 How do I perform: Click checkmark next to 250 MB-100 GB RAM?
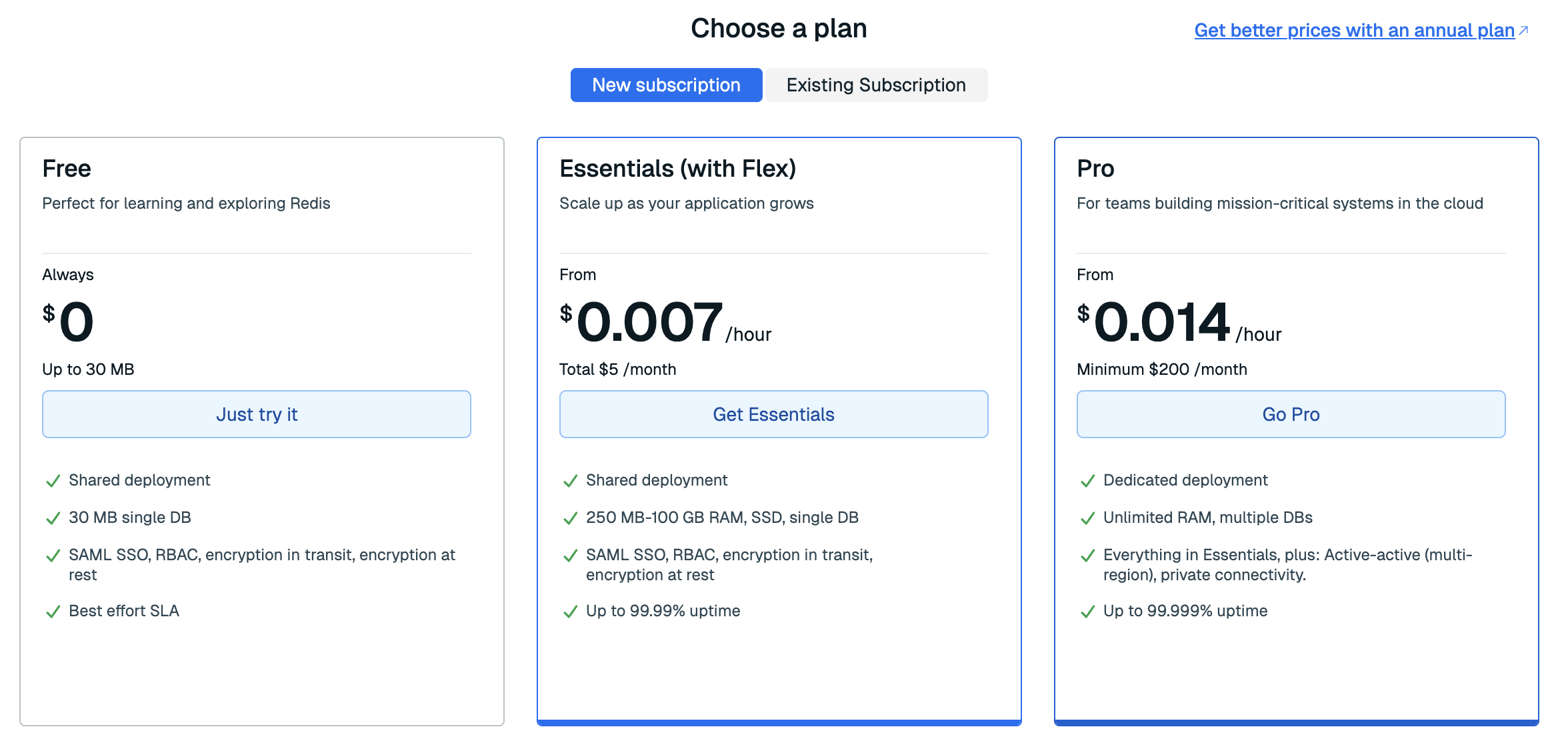click(570, 518)
